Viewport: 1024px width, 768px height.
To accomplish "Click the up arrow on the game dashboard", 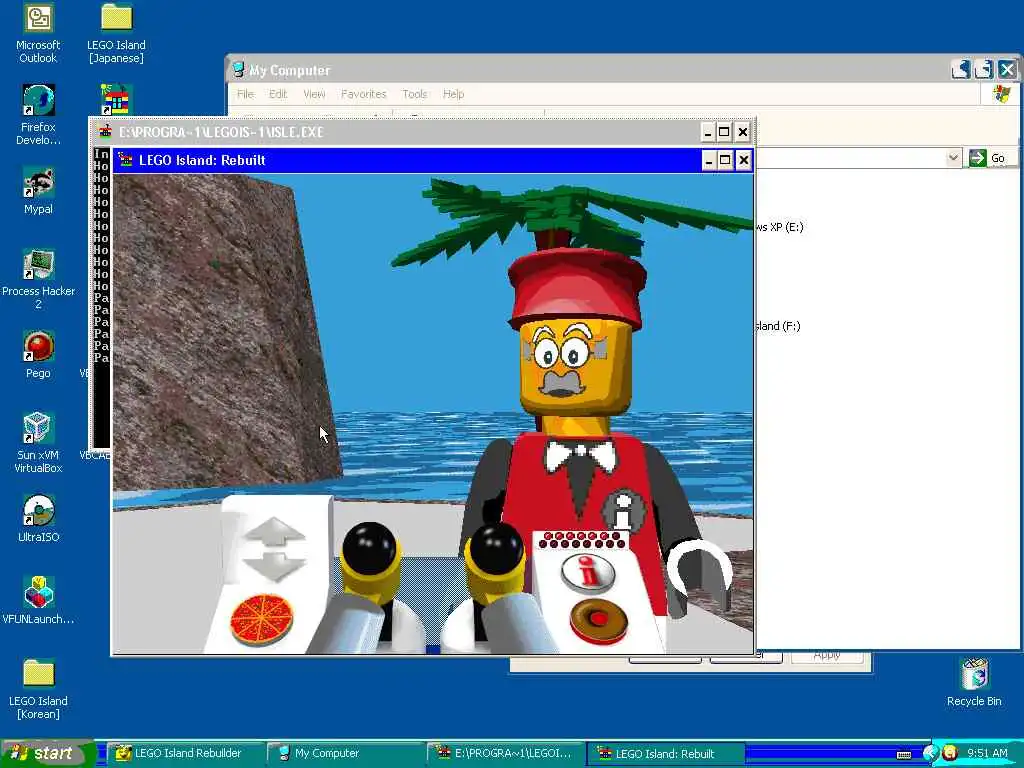I will [x=275, y=531].
